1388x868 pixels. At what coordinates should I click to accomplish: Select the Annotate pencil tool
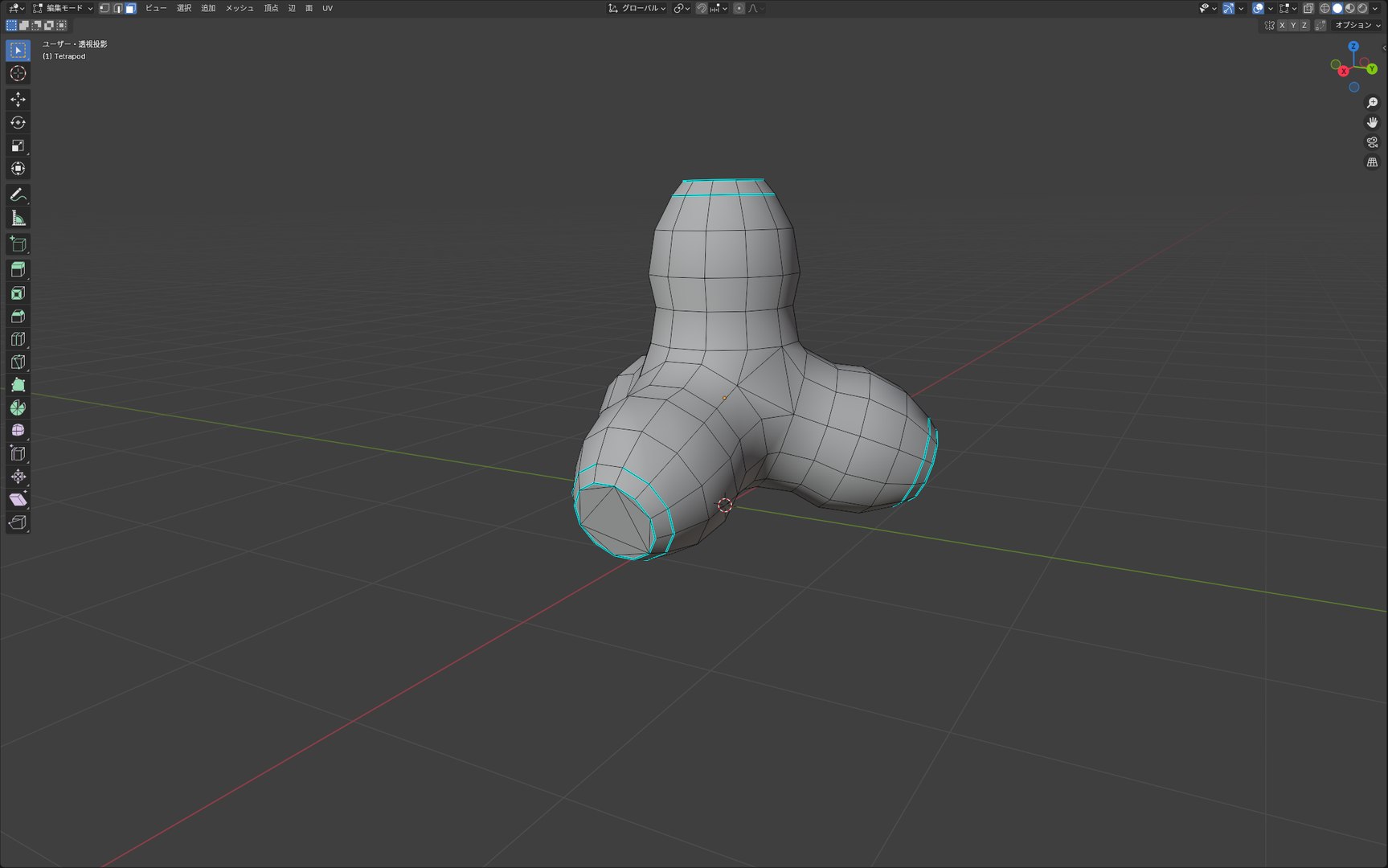(18, 195)
